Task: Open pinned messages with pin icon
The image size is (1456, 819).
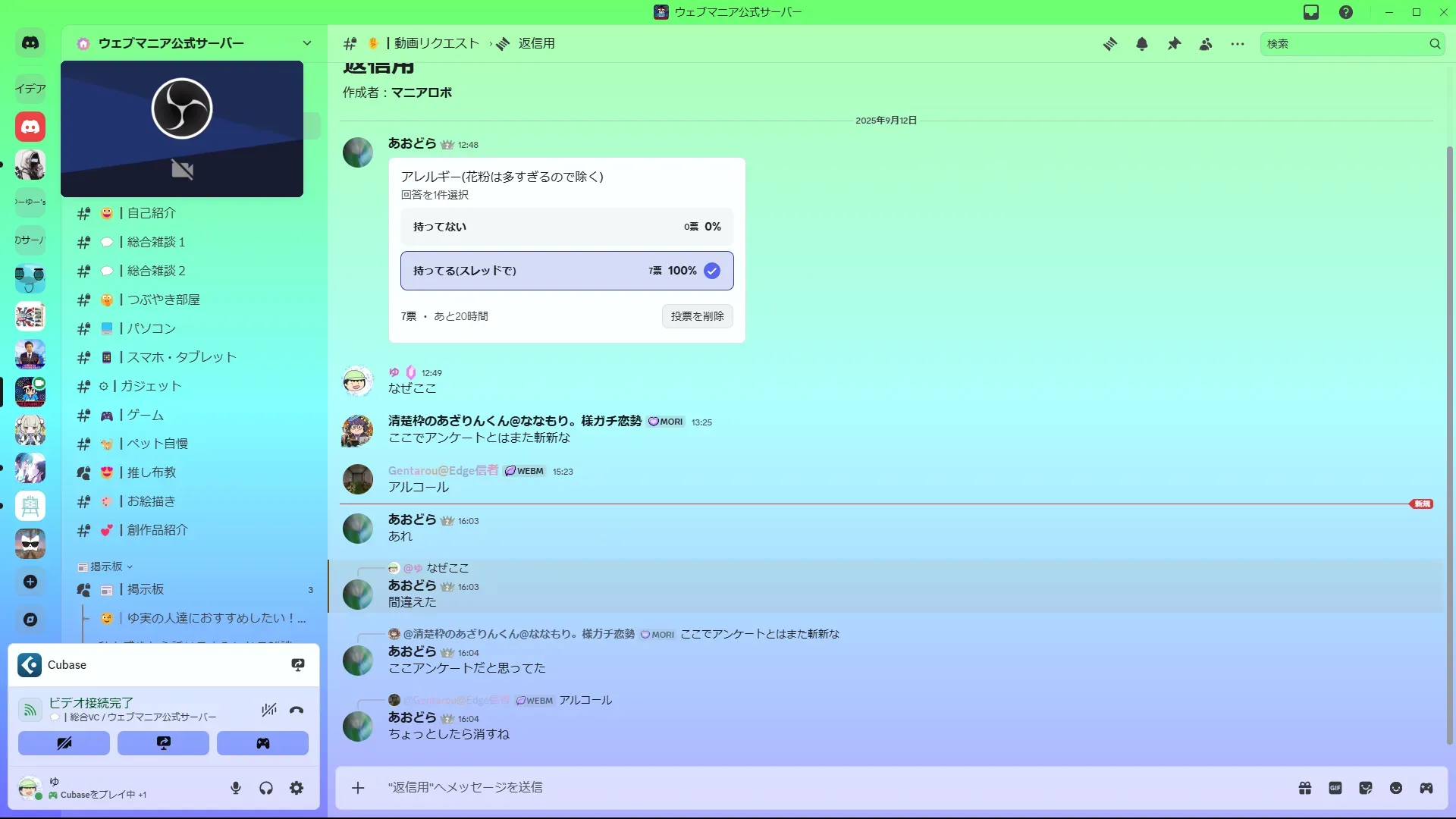Action: point(1174,44)
